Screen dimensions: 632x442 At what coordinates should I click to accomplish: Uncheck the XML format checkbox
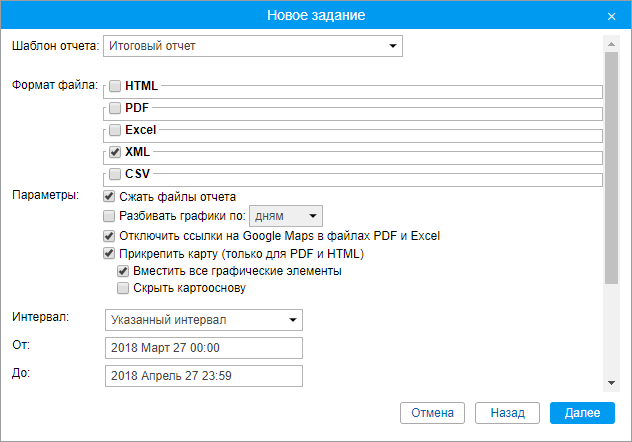(x=115, y=152)
